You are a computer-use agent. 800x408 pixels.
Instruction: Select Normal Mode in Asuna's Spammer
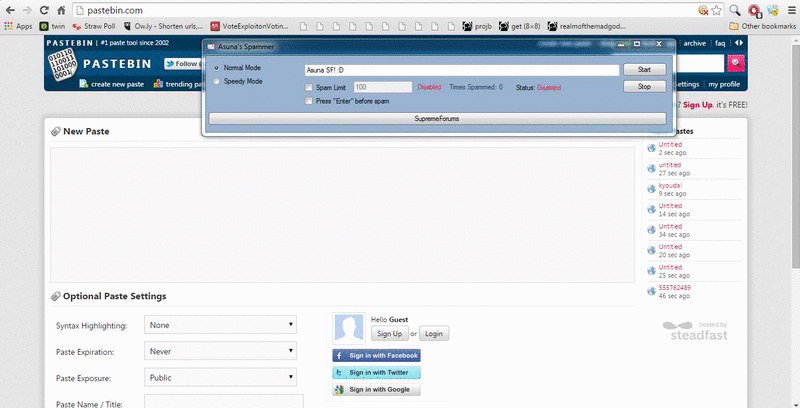click(217, 68)
